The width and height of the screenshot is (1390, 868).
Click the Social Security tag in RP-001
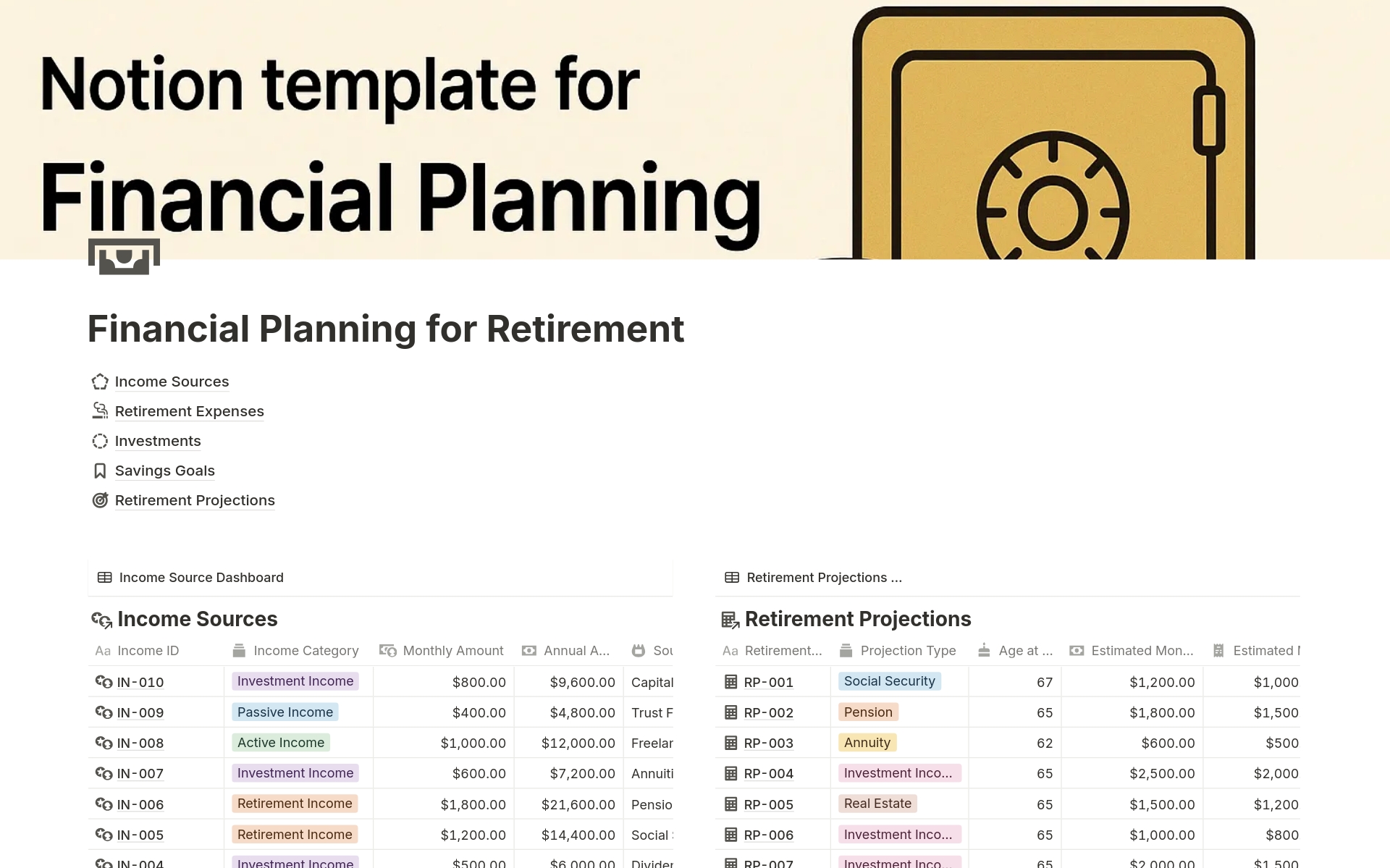tap(889, 681)
